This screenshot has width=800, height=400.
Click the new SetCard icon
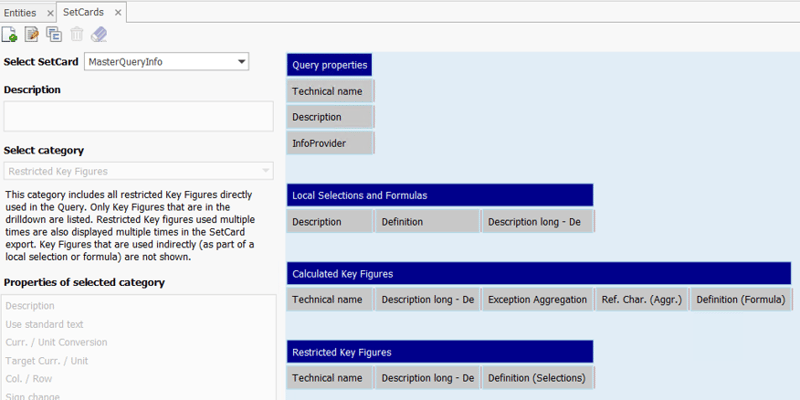point(10,35)
